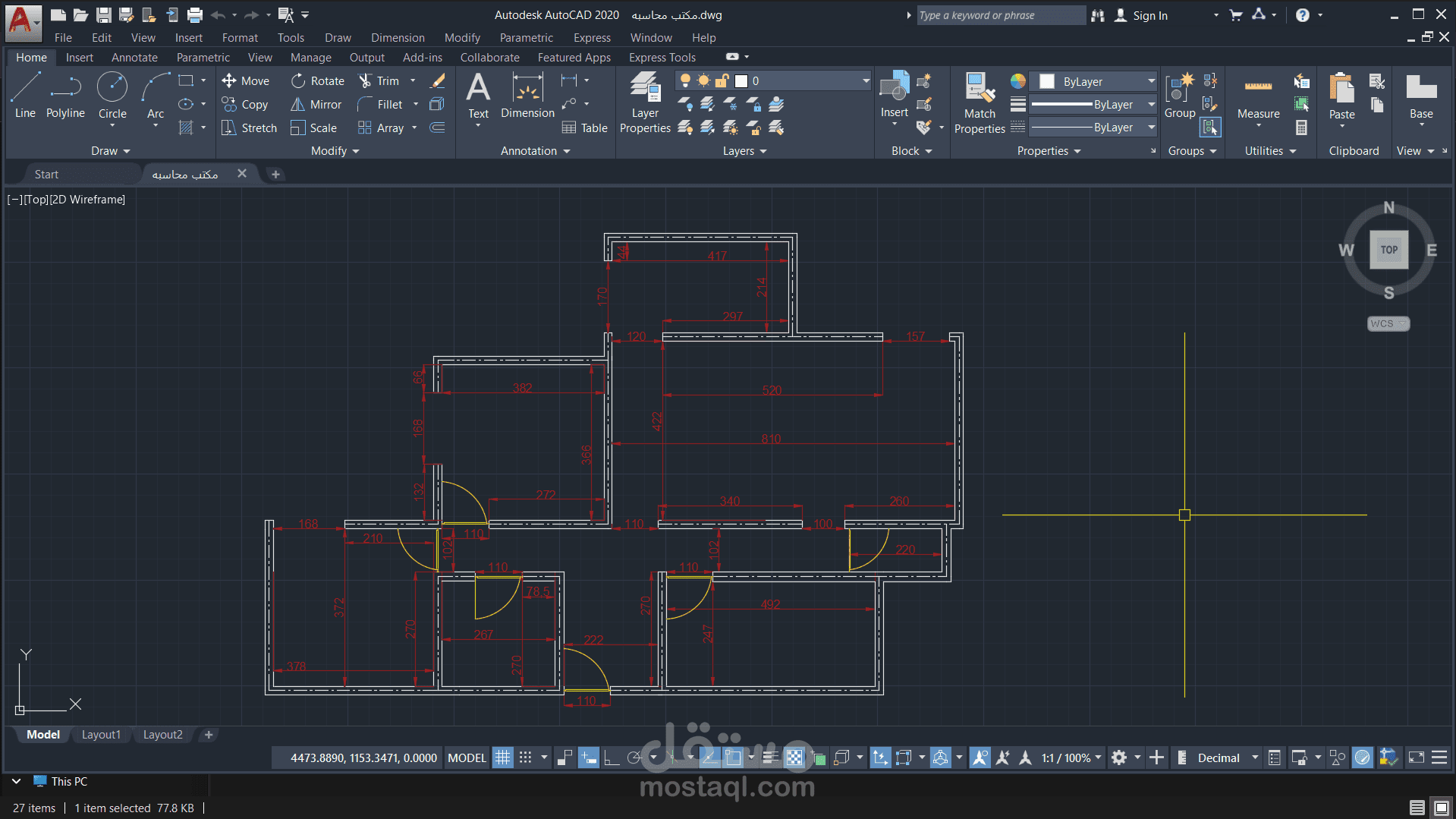Switch to the Annotate ribbon tab
The width and height of the screenshot is (1456, 819).
coord(134,58)
